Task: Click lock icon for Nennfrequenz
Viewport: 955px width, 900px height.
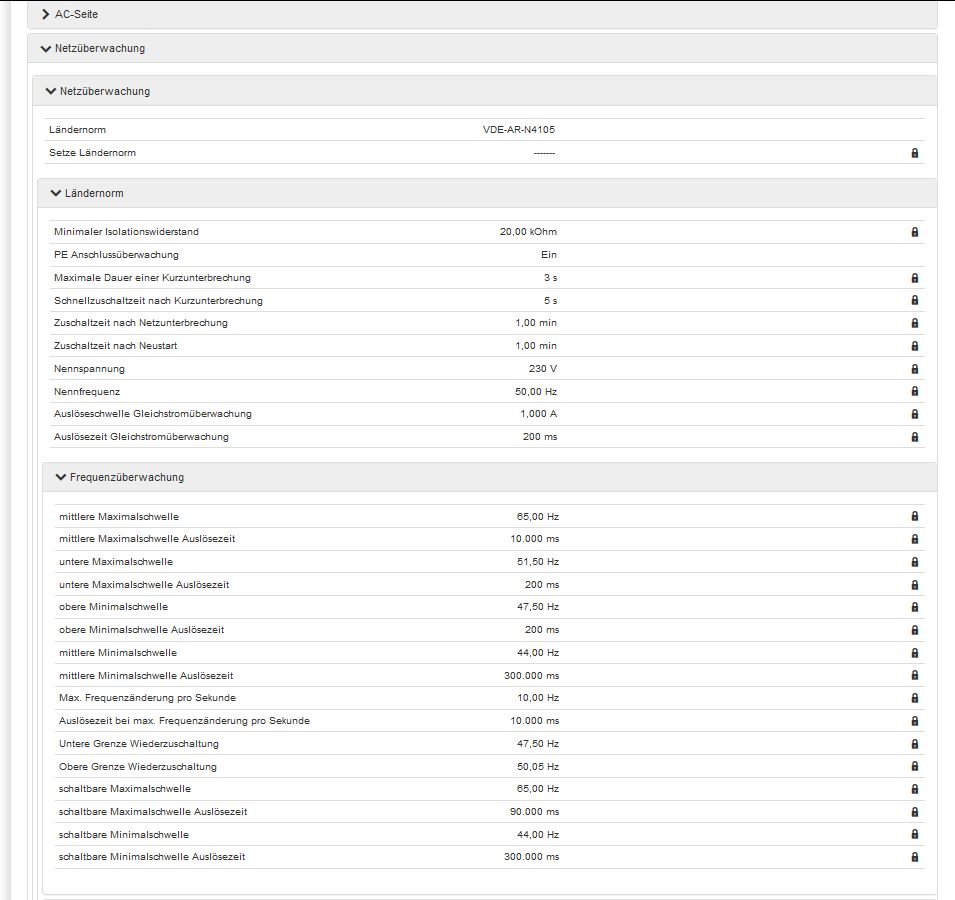Action: (914, 392)
